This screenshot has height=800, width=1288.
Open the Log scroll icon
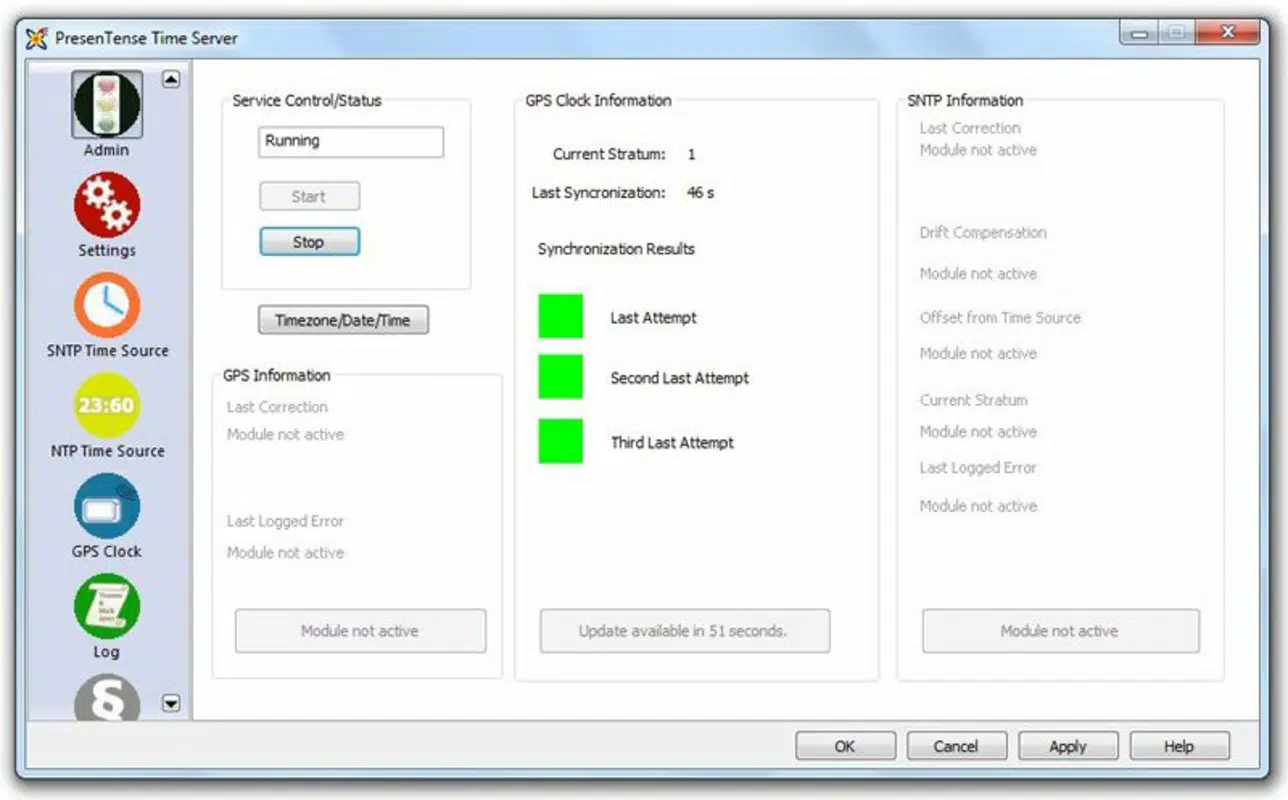pyautogui.click(x=107, y=605)
